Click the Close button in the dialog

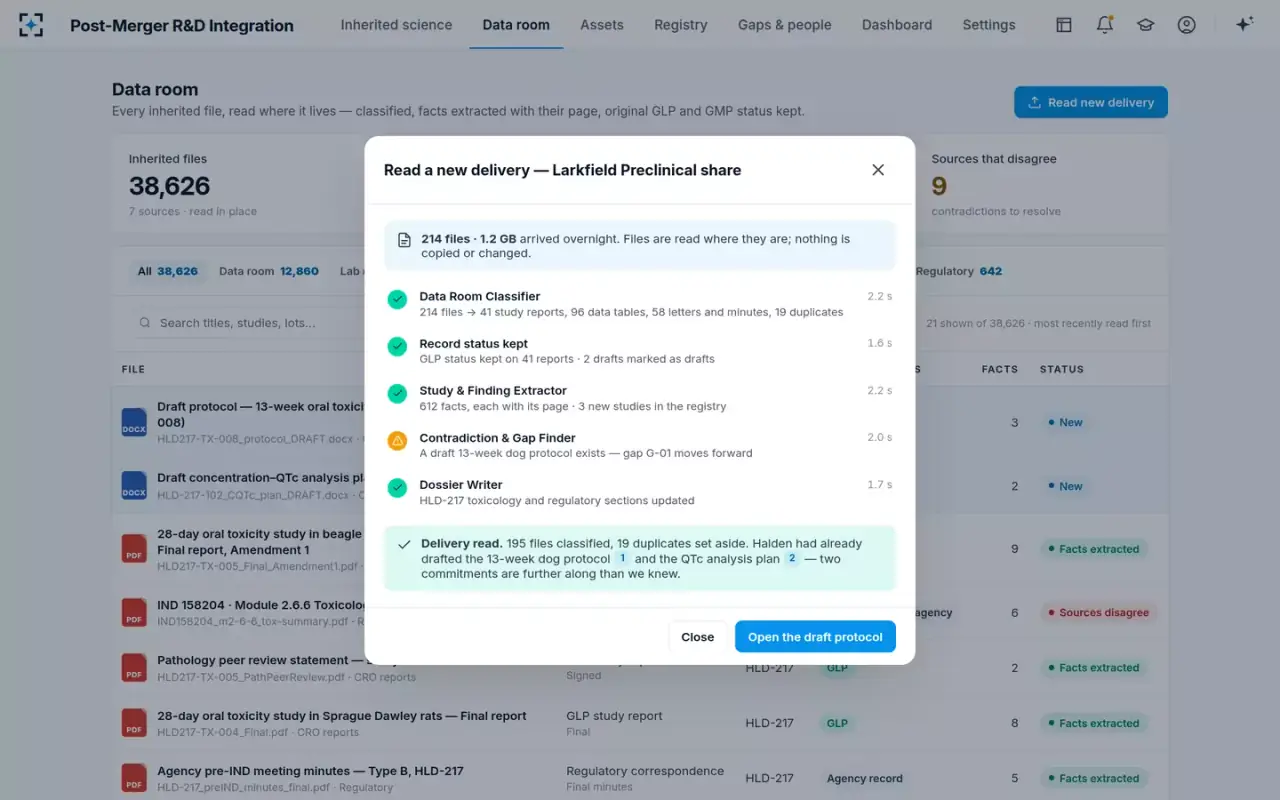click(698, 637)
